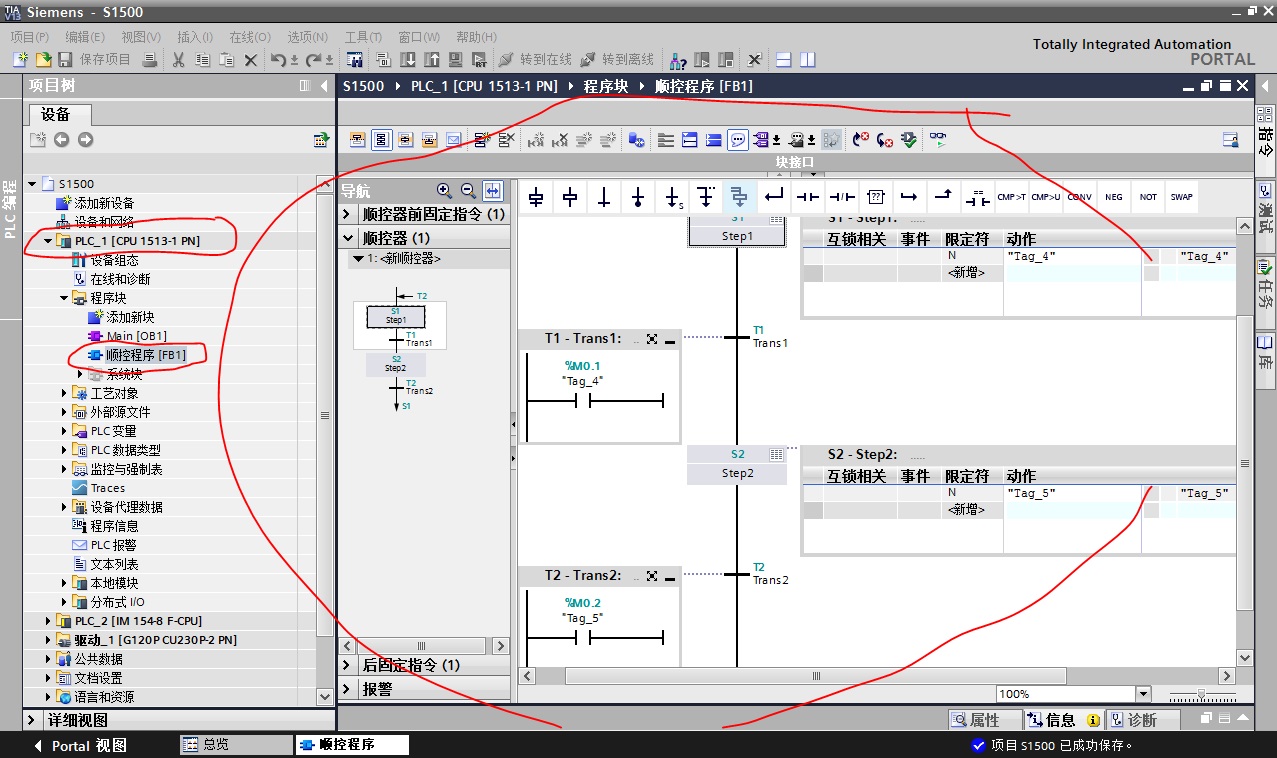Click the editor horizontal scrollbar

816,676
